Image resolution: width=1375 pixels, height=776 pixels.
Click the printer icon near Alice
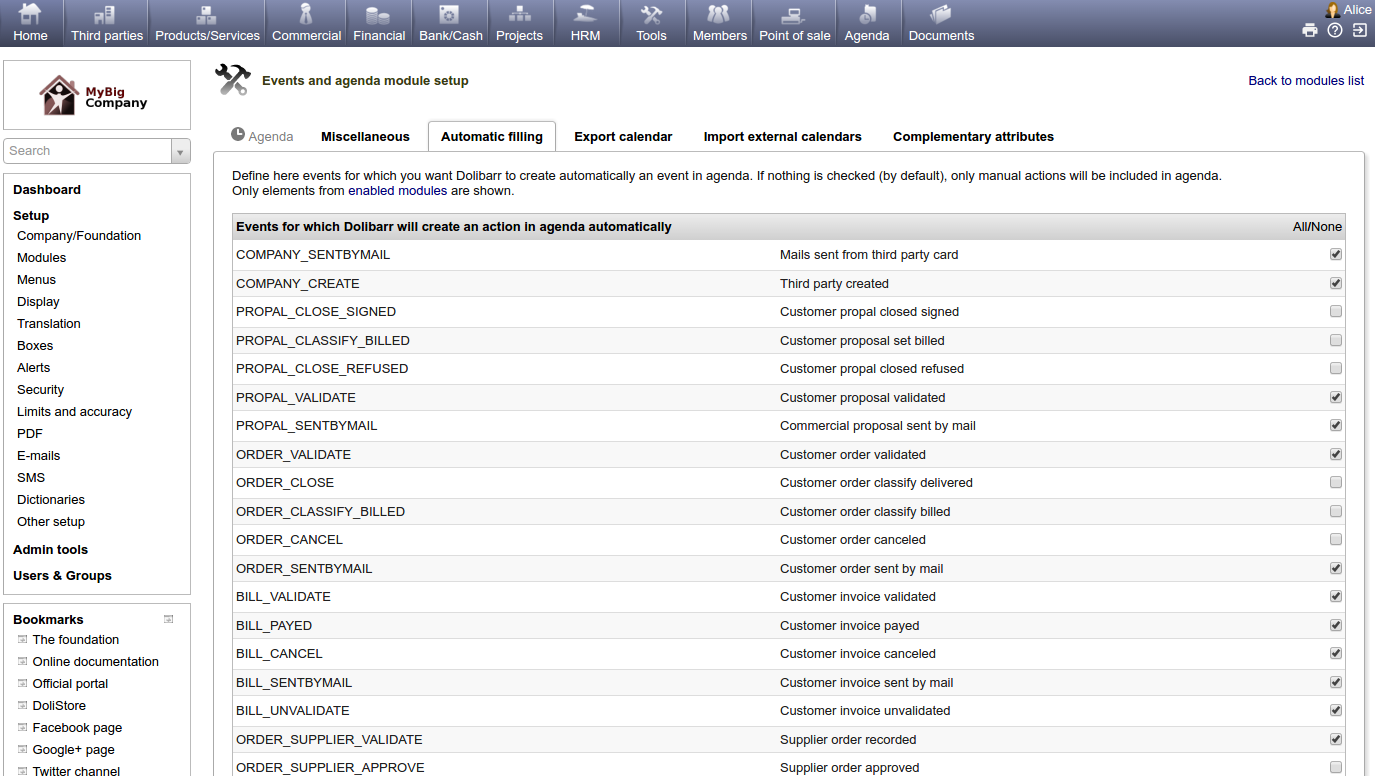click(1310, 30)
